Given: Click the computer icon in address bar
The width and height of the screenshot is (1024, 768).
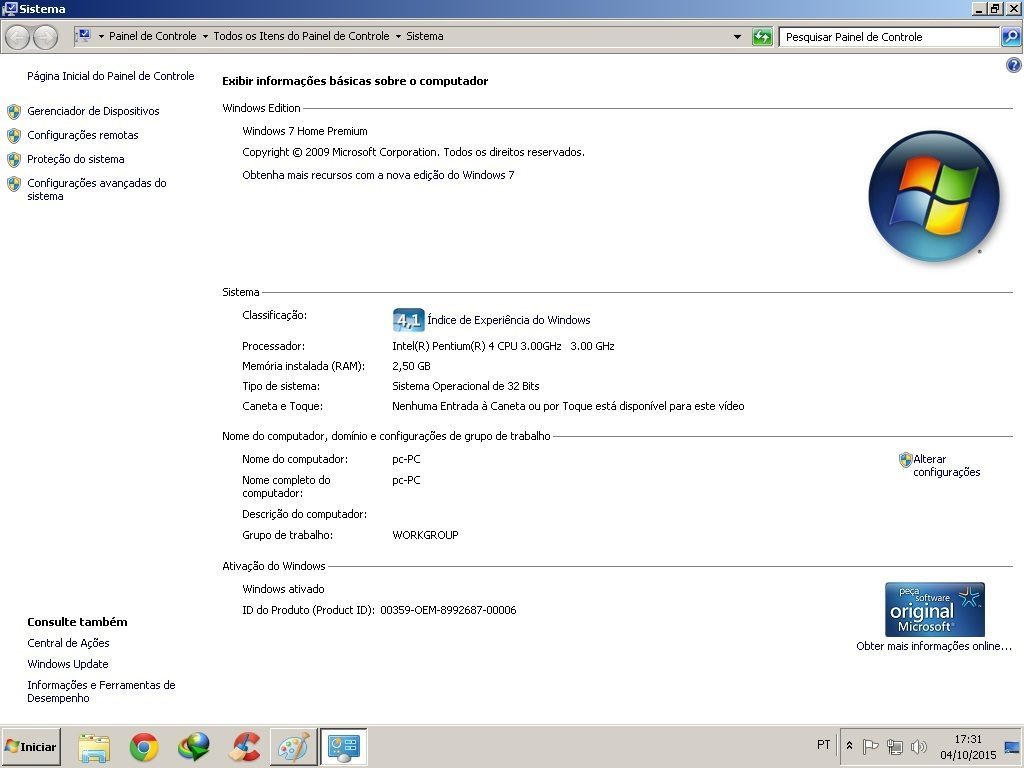Looking at the screenshot, I should click(x=83, y=36).
